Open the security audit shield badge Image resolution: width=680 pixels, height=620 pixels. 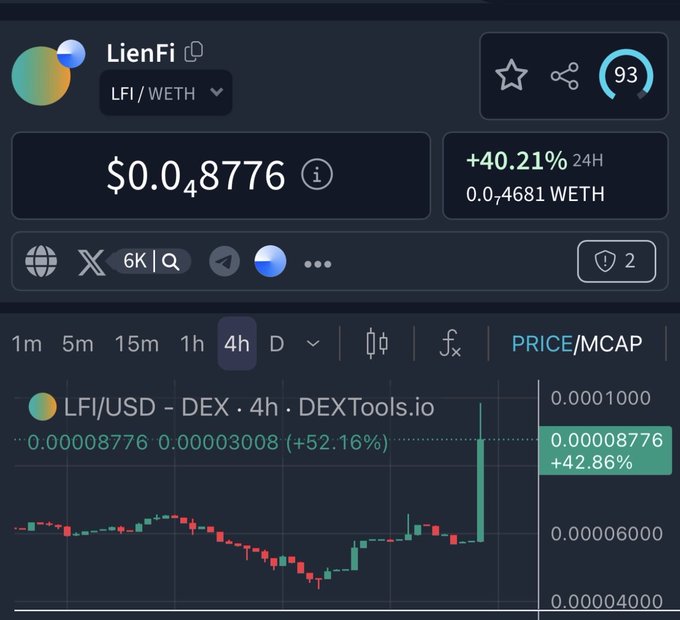tap(616, 261)
